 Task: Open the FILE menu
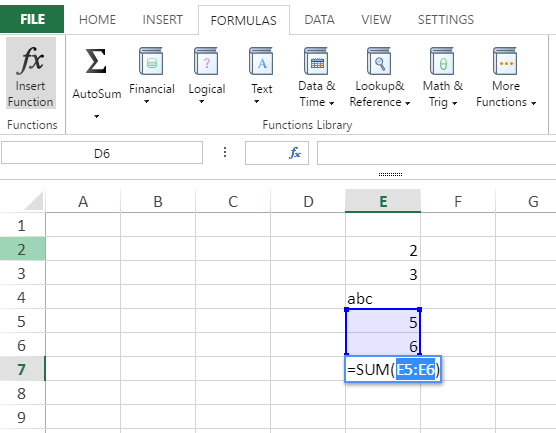pos(32,19)
